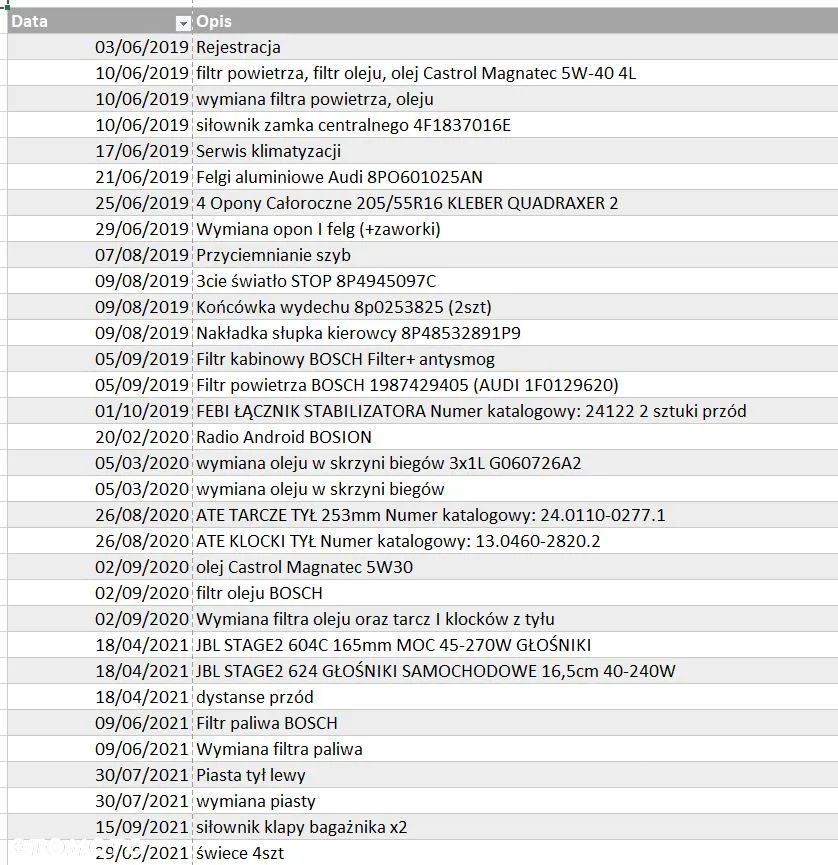Select the date cell 20/02/2020
This screenshot has width=838, height=865.
(x=142, y=437)
